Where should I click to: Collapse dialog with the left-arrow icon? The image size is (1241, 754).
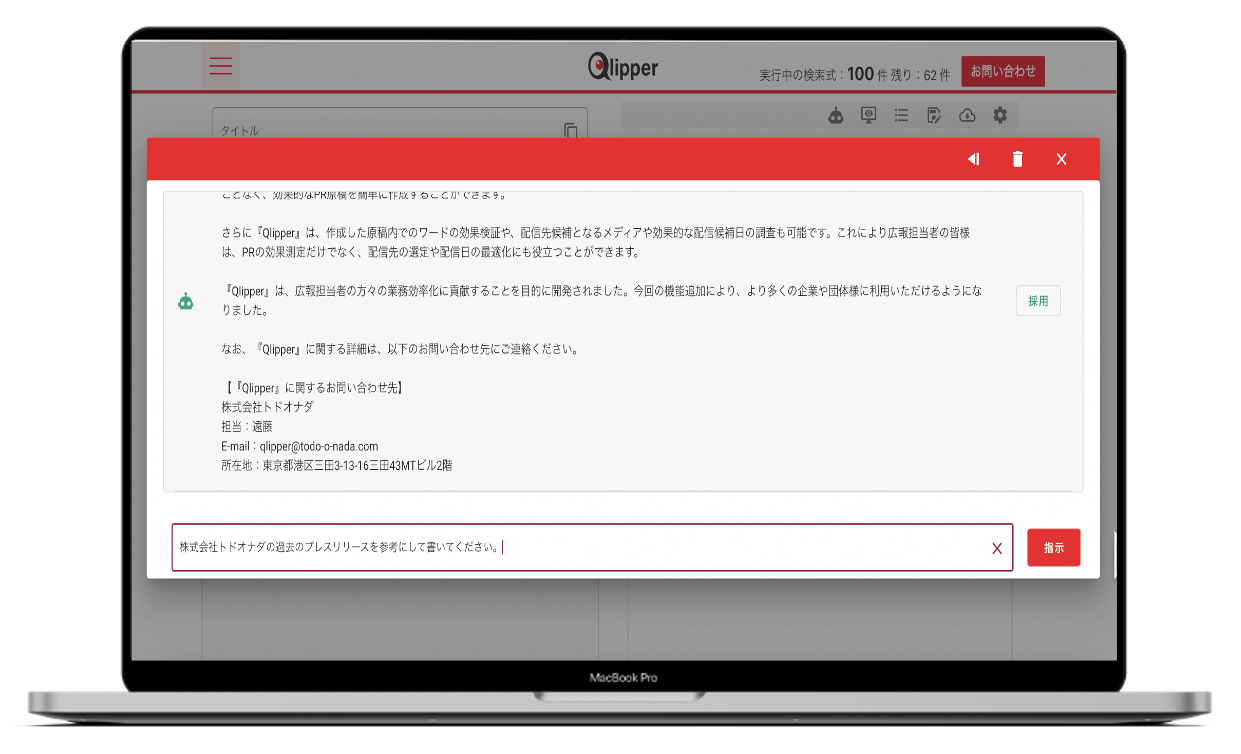coord(973,159)
